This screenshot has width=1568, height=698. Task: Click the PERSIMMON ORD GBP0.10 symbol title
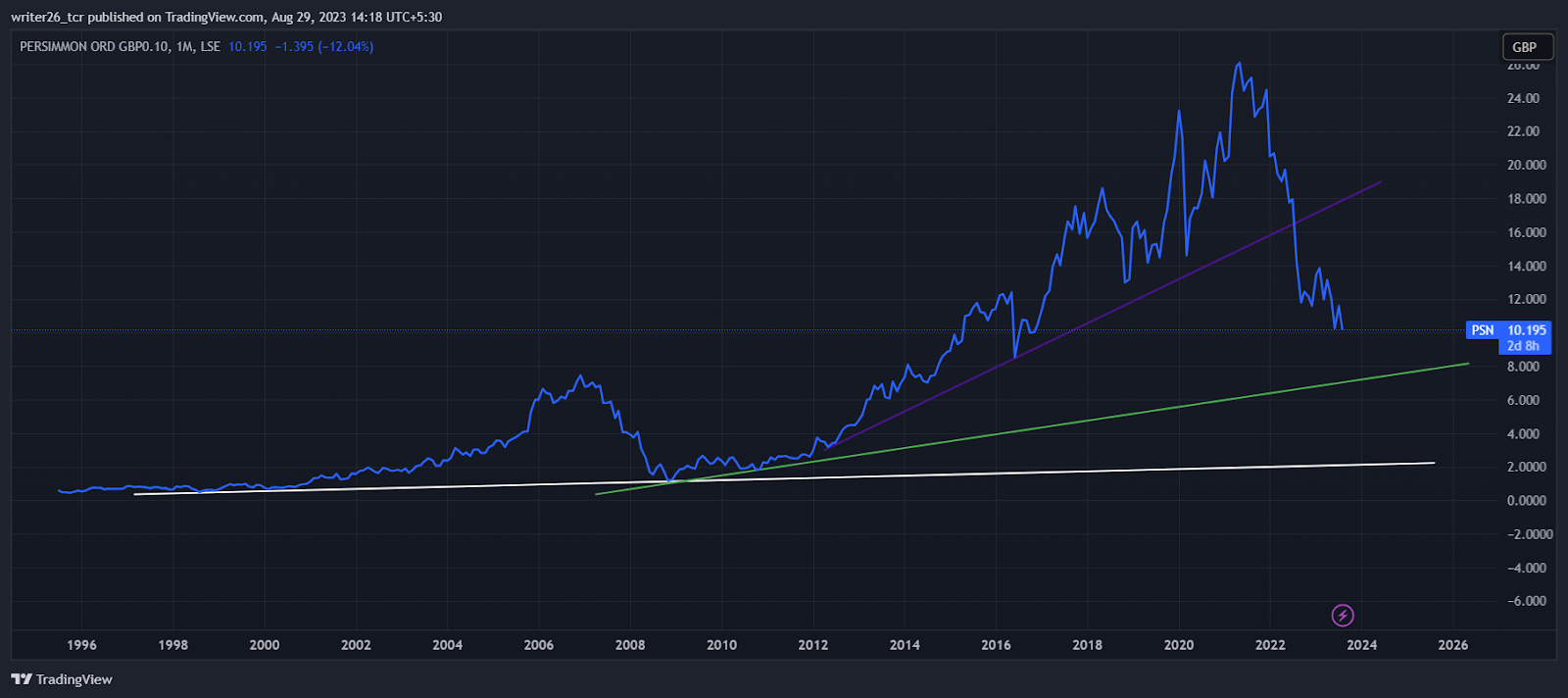[x=95, y=46]
